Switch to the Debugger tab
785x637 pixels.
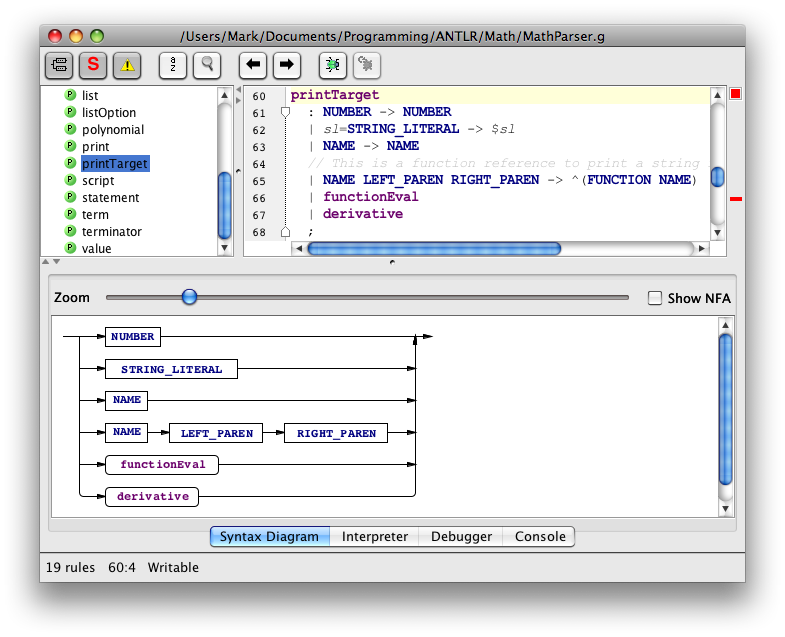(x=461, y=536)
